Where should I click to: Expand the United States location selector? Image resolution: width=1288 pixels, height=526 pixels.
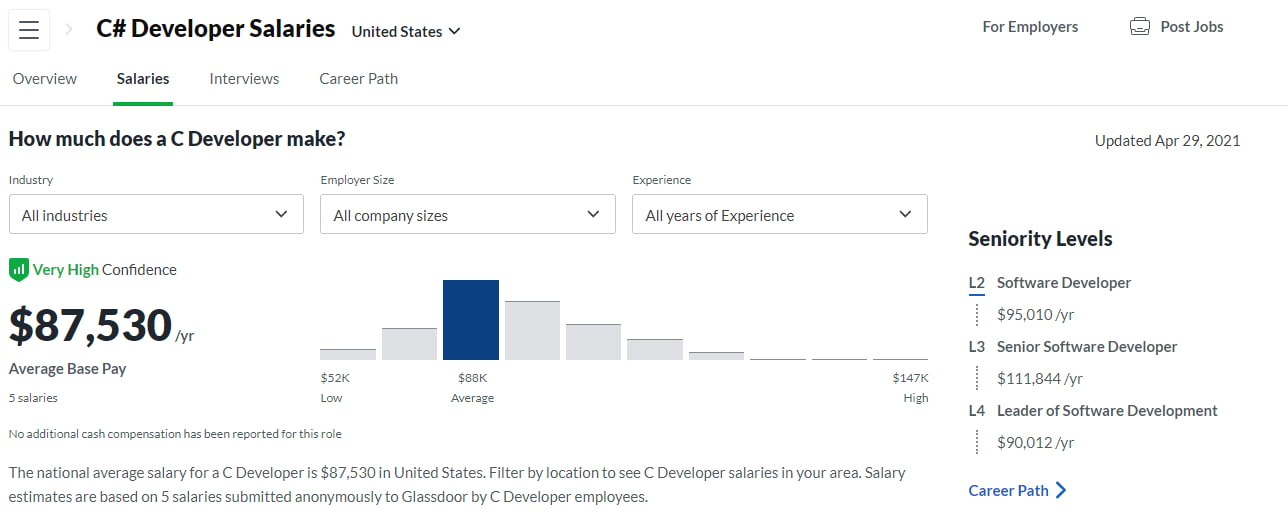point(406,31)
